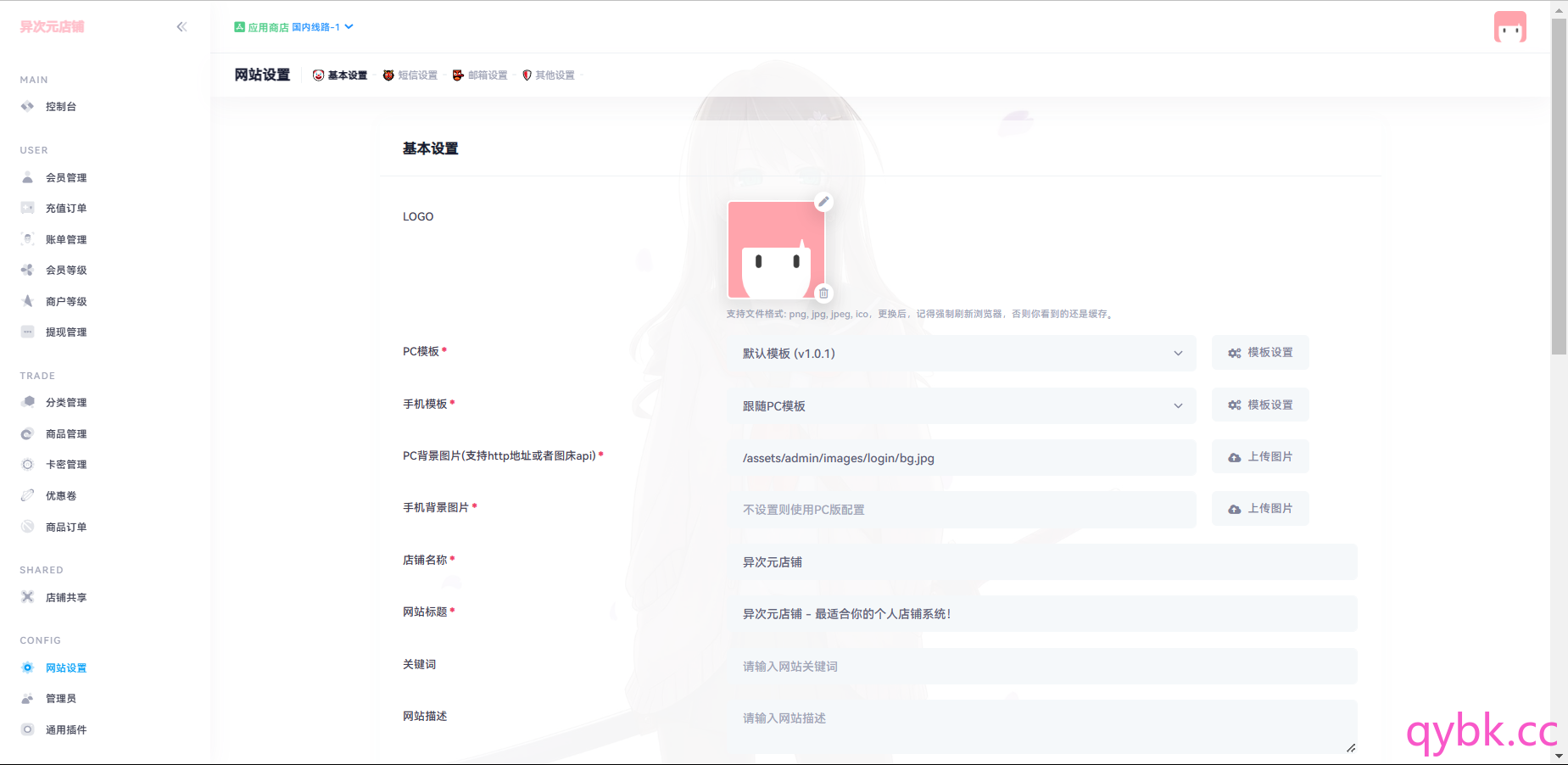Open 店铺共享 from sidebar
The image size is (1568, 765).
coord(65,598)
